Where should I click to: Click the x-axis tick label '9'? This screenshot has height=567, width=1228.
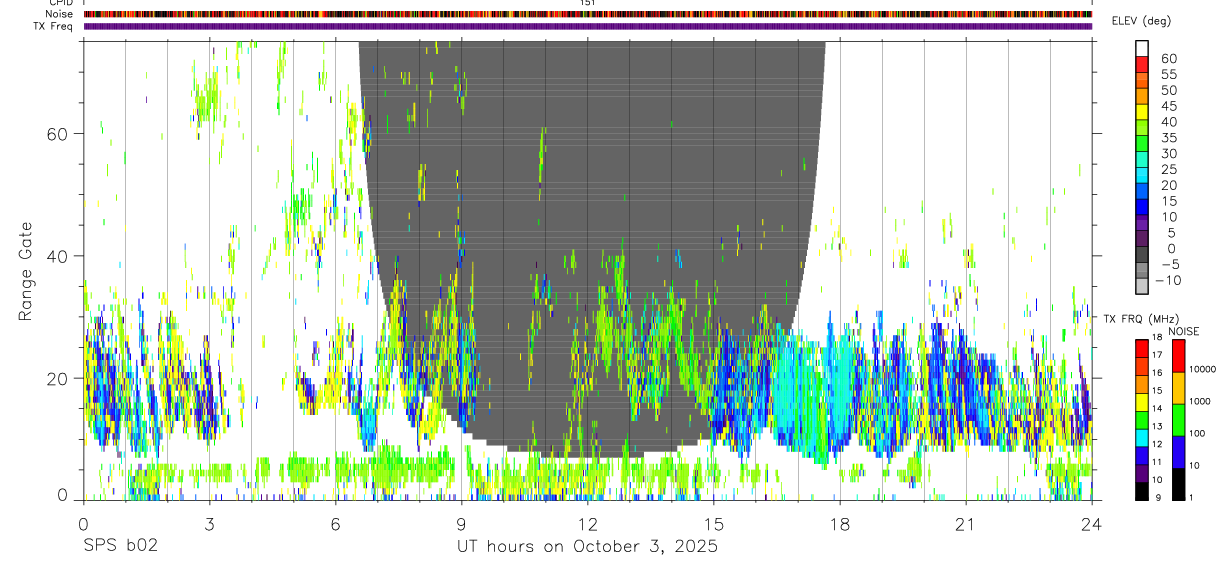pos(461,523)
